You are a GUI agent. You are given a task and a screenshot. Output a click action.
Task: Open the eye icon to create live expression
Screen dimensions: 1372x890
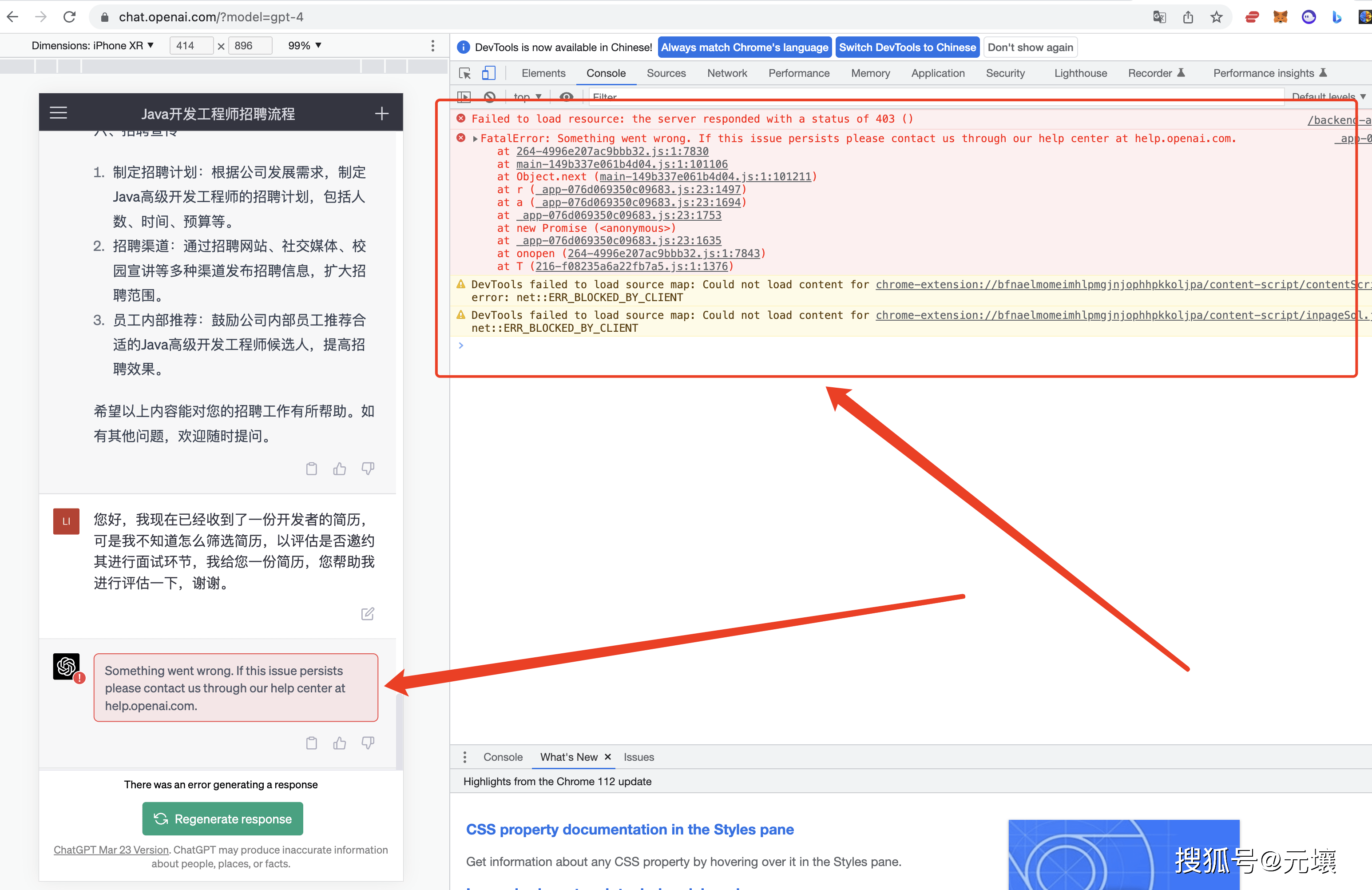click(x=567, y=97)
